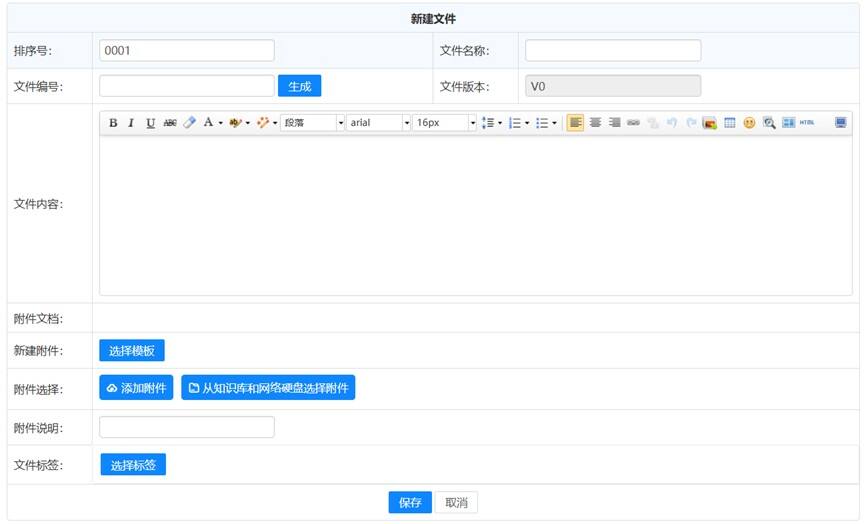Expand the font color picker arrow
Viewport: 866px width, 524px height.
point(220,123)
